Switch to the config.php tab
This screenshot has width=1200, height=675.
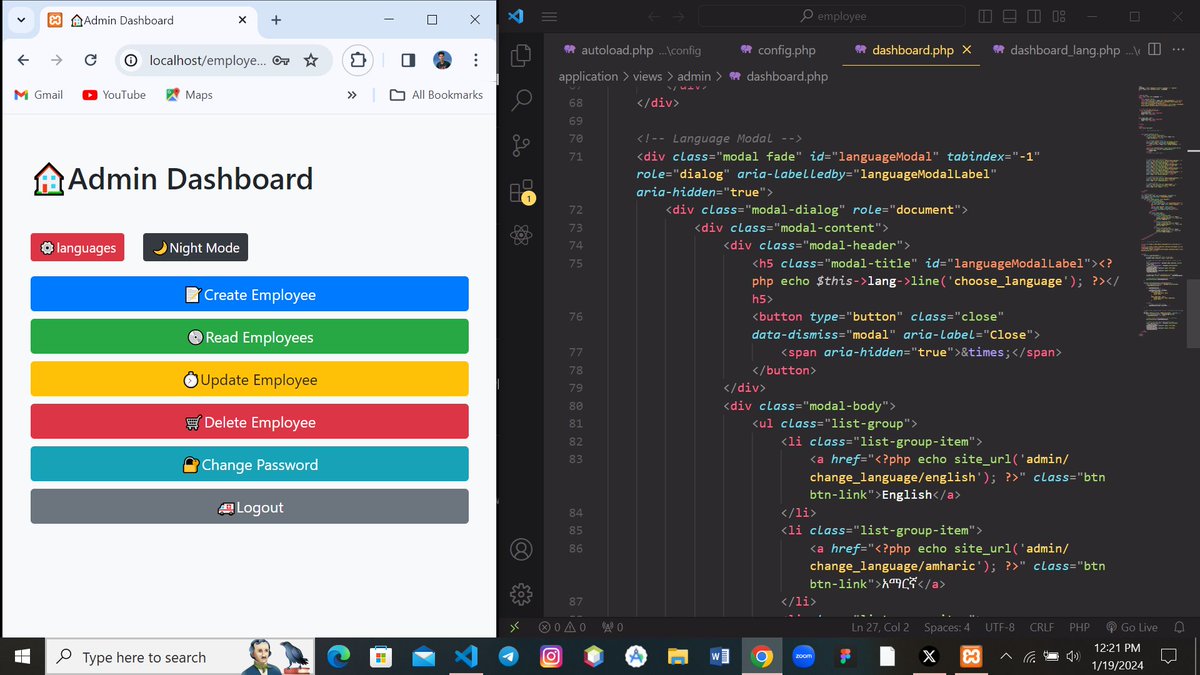(x=777, y=50)
